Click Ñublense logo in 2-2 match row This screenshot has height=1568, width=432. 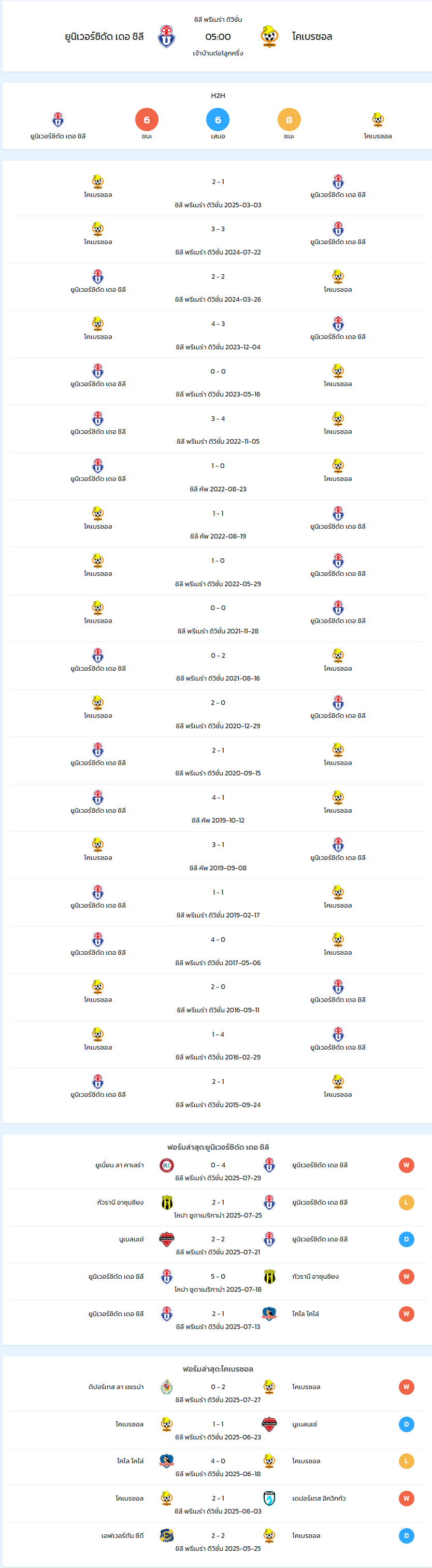tap(167, 1239)
